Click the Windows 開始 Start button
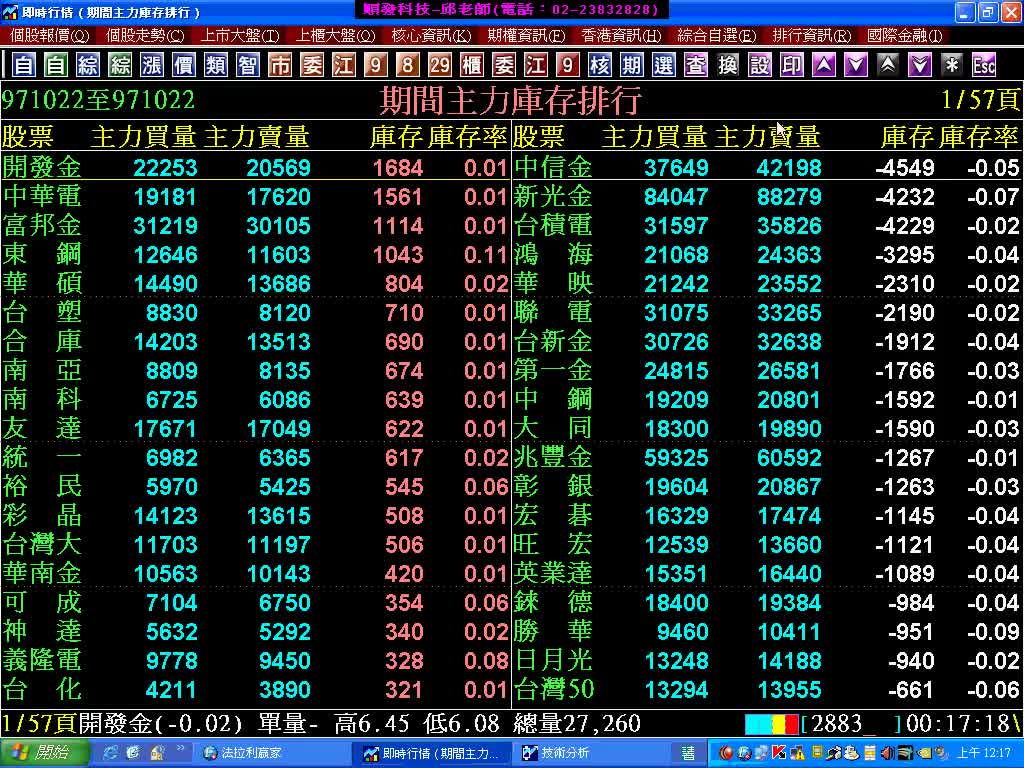Screen dimensions: 1024x768 click(x=44, y=753)
